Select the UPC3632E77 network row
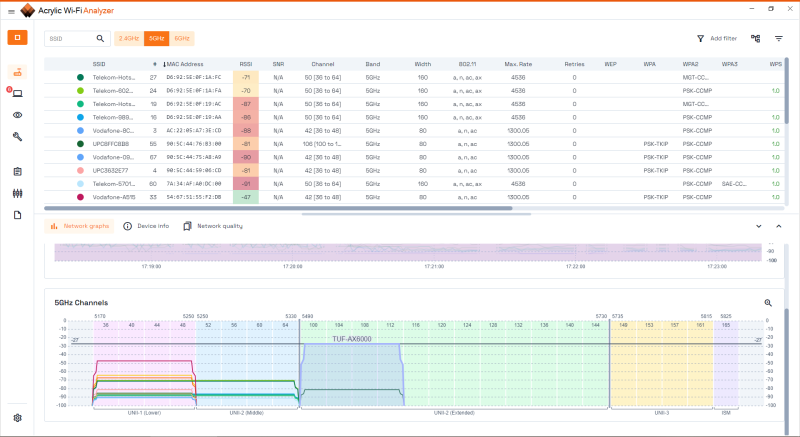Viewport: 800px width, 437px height. pos(414,170)
